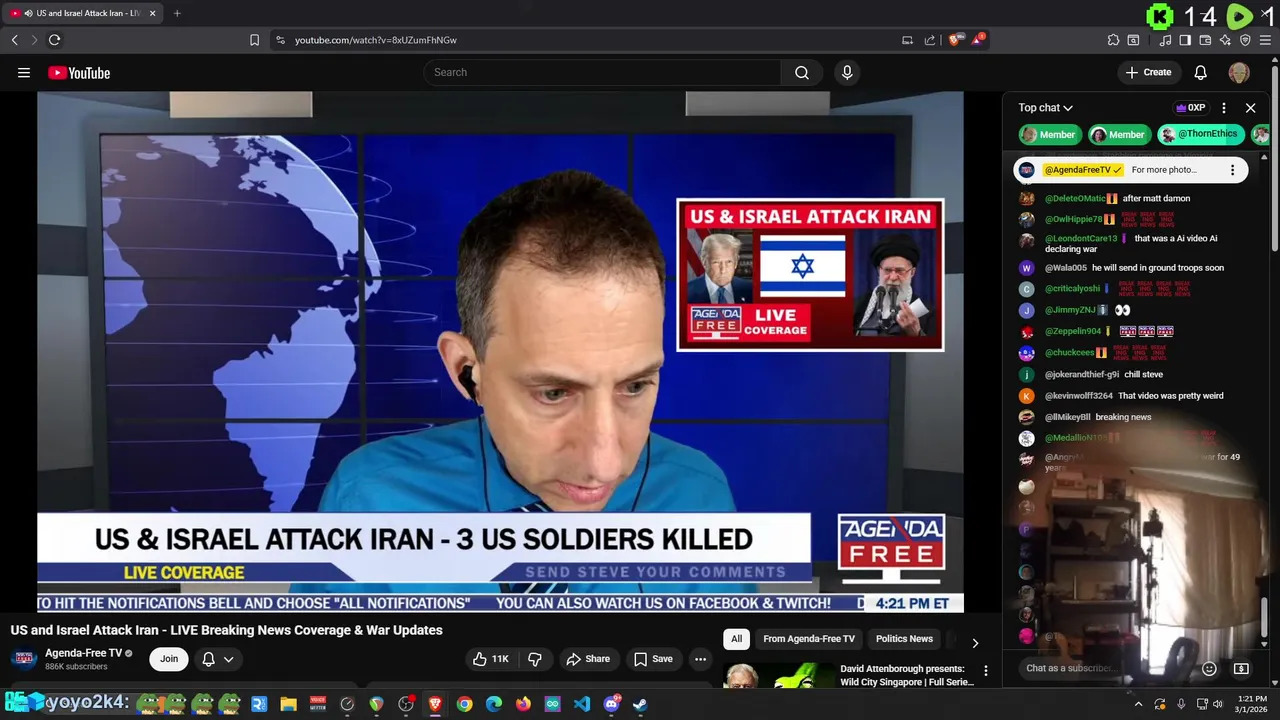Open a new browser tab
1280x720 pixels.
click(x=177, y=13)
